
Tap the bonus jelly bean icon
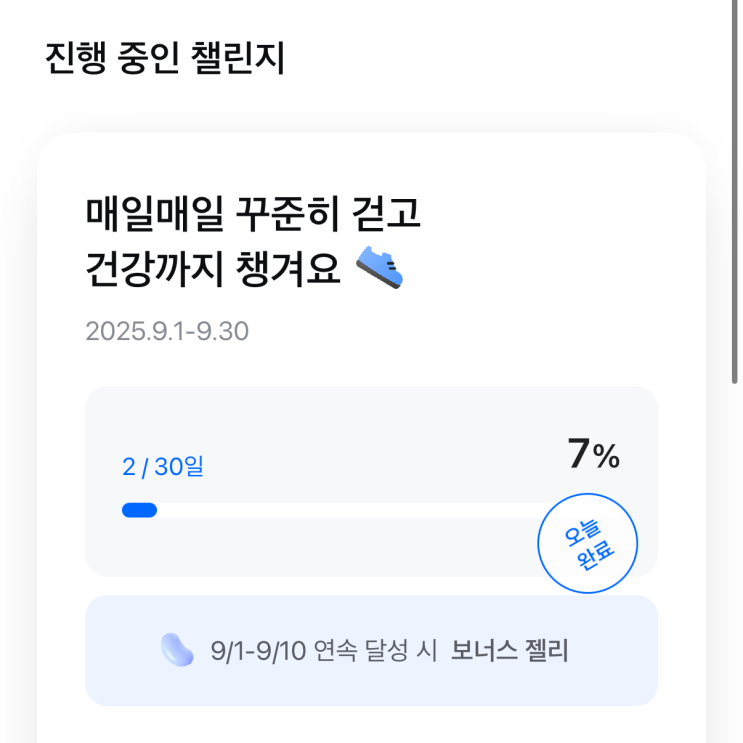178,651
